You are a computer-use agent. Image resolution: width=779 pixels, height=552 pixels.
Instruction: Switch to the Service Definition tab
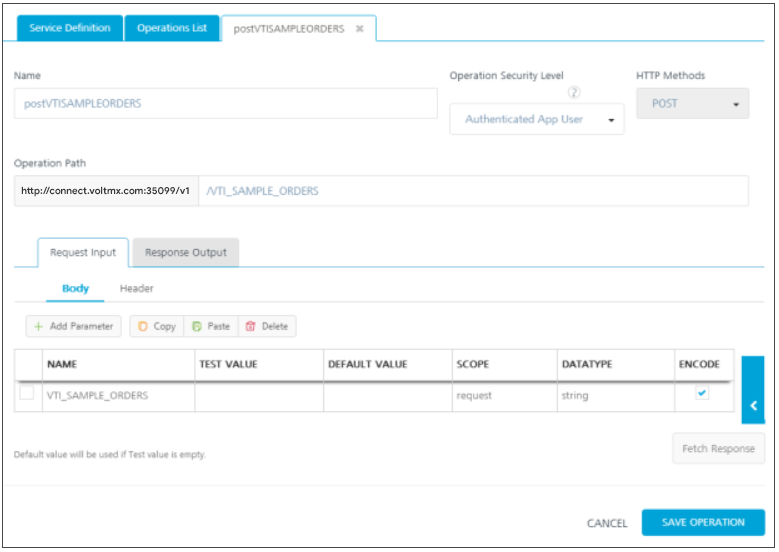[70, 28]
